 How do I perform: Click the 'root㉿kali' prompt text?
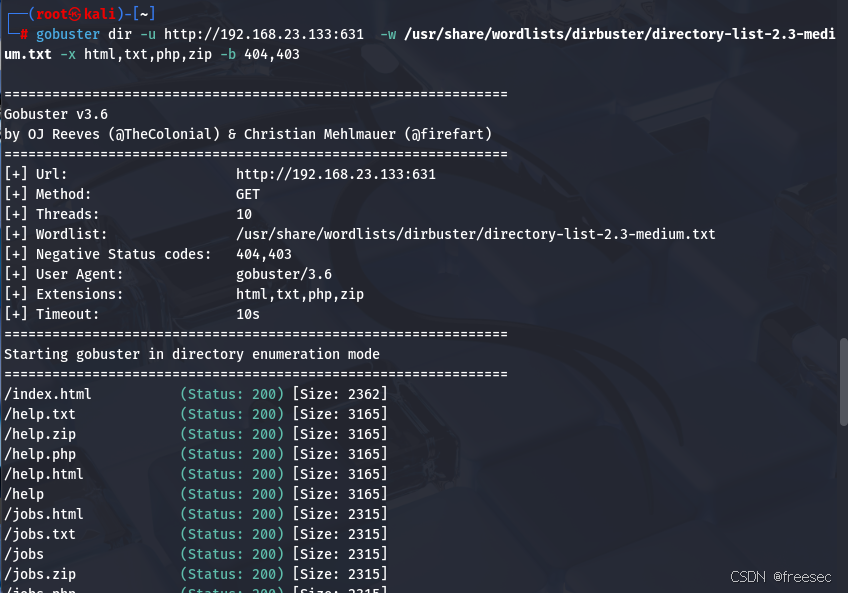click(76, 14)
